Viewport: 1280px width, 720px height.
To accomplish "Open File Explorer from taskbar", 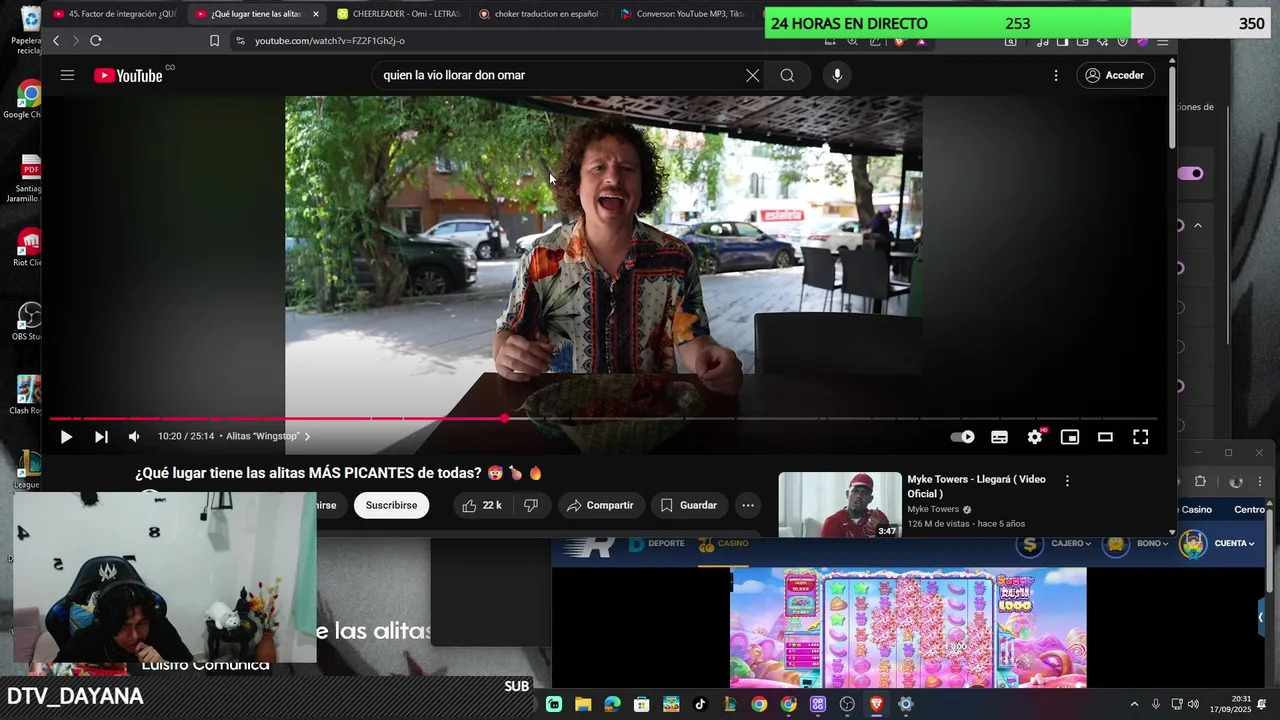I will 583,704.
